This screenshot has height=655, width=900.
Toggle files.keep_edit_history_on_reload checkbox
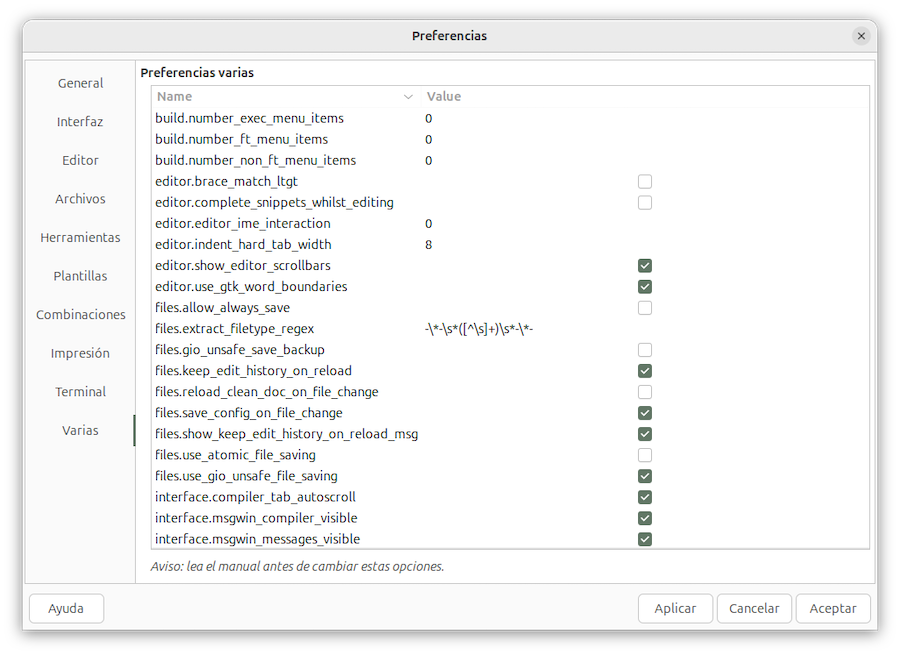click(x=645, y=371)
